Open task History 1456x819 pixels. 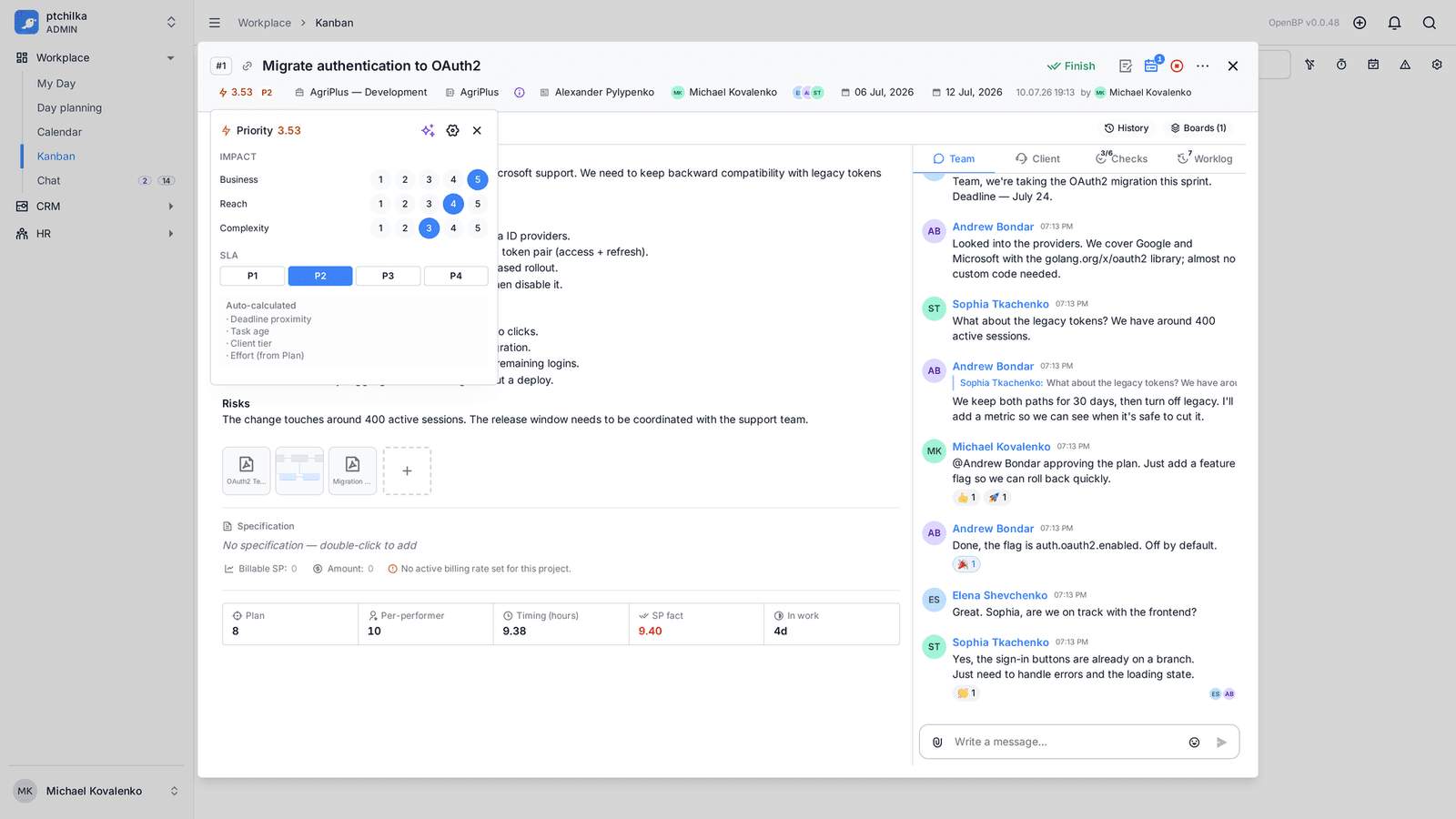click(1127, 128)
